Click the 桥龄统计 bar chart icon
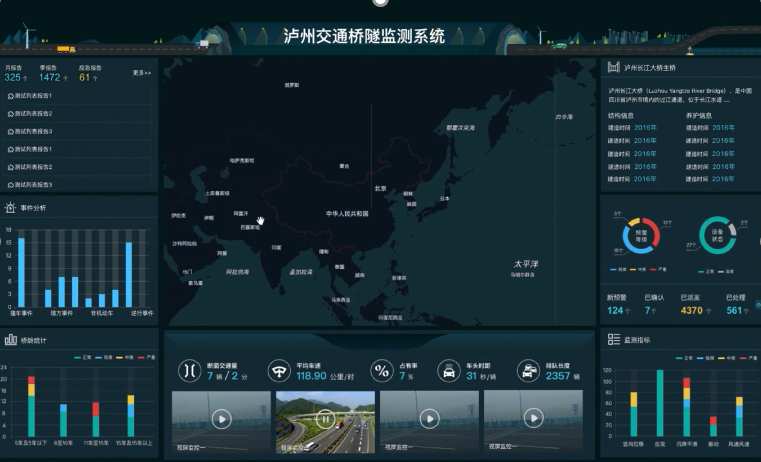The image size is (761, 462). click(10, 340)
